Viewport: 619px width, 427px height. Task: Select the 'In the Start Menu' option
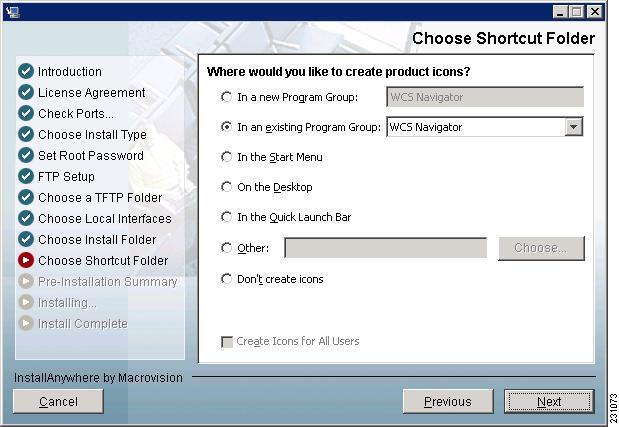pos(227,157)
